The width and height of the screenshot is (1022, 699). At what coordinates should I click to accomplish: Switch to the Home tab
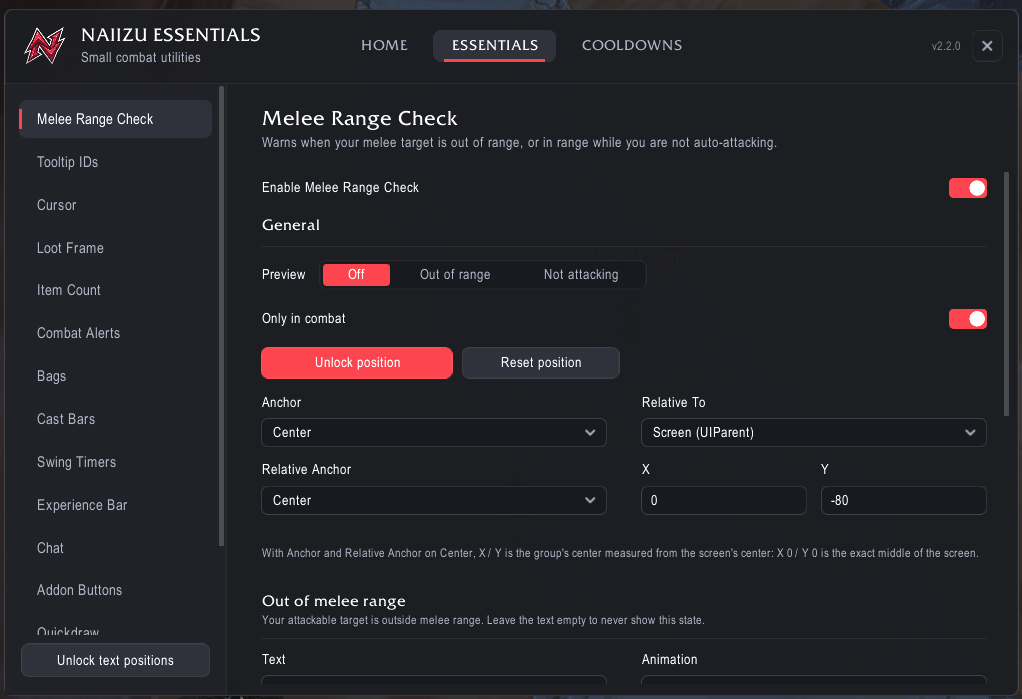(385, 45)
